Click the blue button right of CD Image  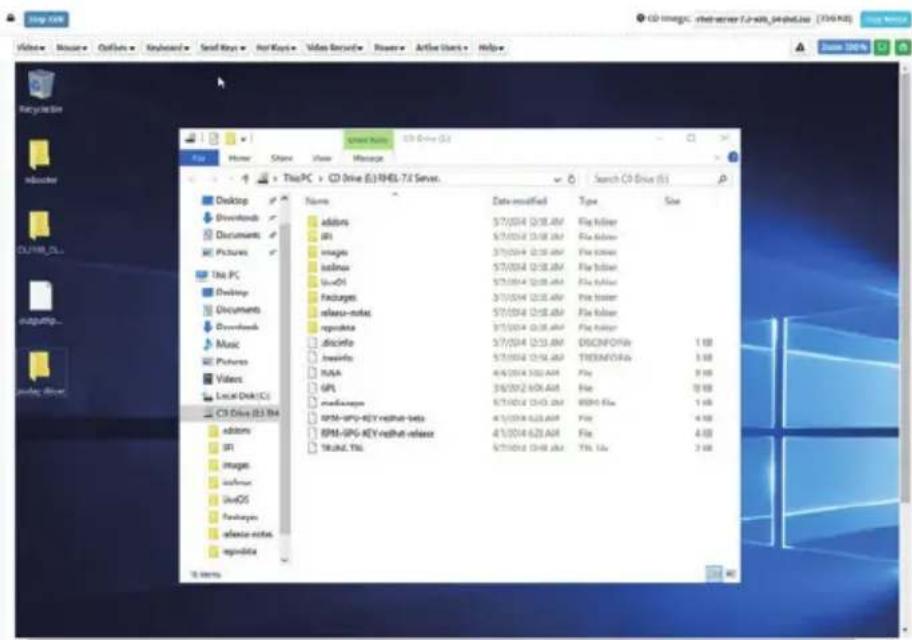click(885, 19)
